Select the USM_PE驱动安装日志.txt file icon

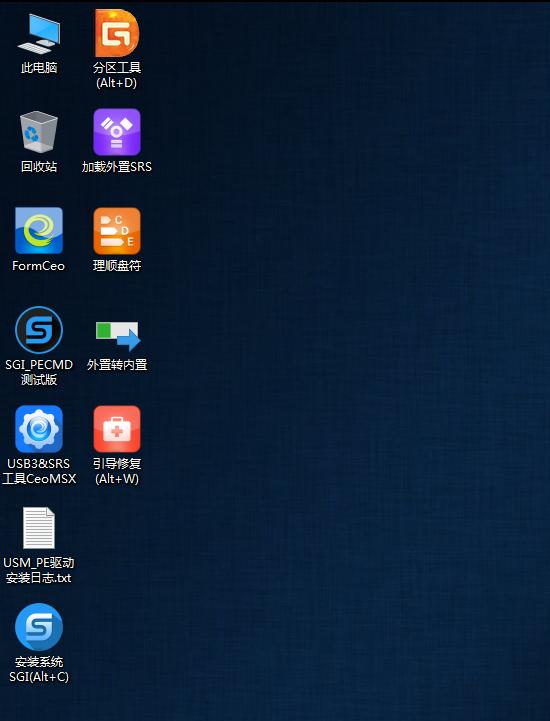tap(39, 528)
